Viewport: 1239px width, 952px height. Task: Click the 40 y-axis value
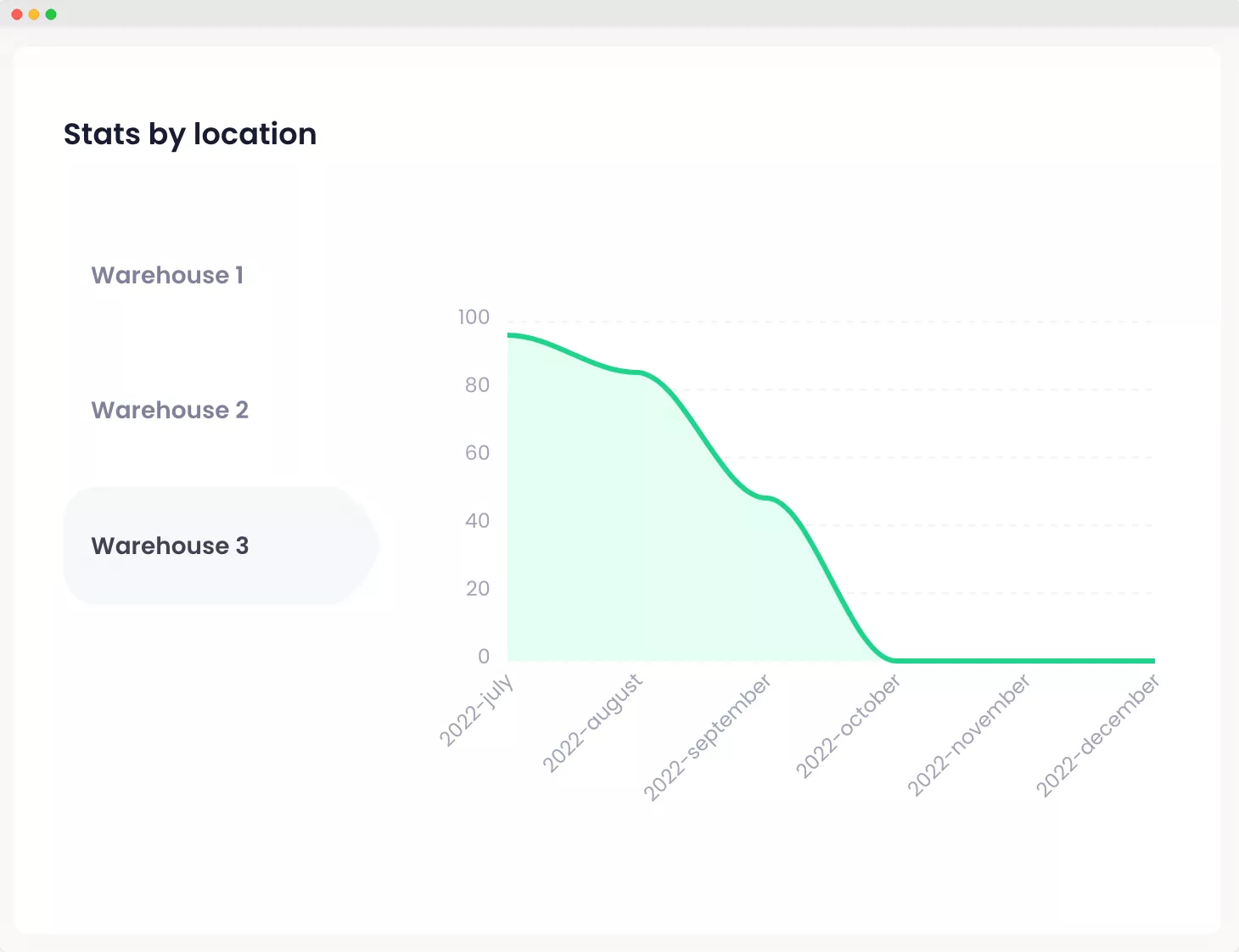(x=477, y=521)
